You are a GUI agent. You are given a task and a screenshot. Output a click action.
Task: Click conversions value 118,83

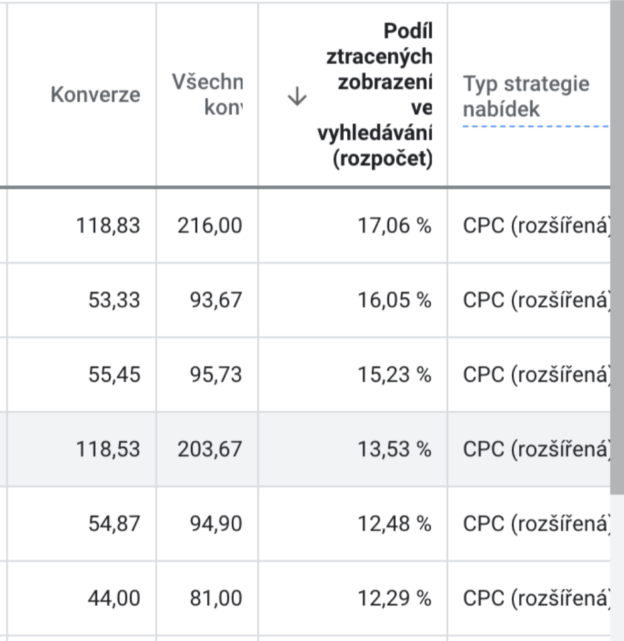point(108,226)
